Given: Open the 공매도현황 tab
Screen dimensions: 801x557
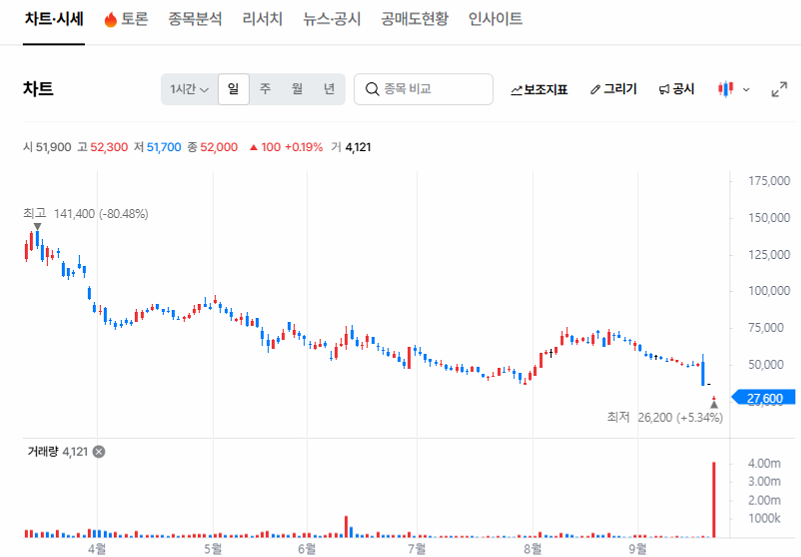Looking at the screenshot, I should [x=414, y=19].
